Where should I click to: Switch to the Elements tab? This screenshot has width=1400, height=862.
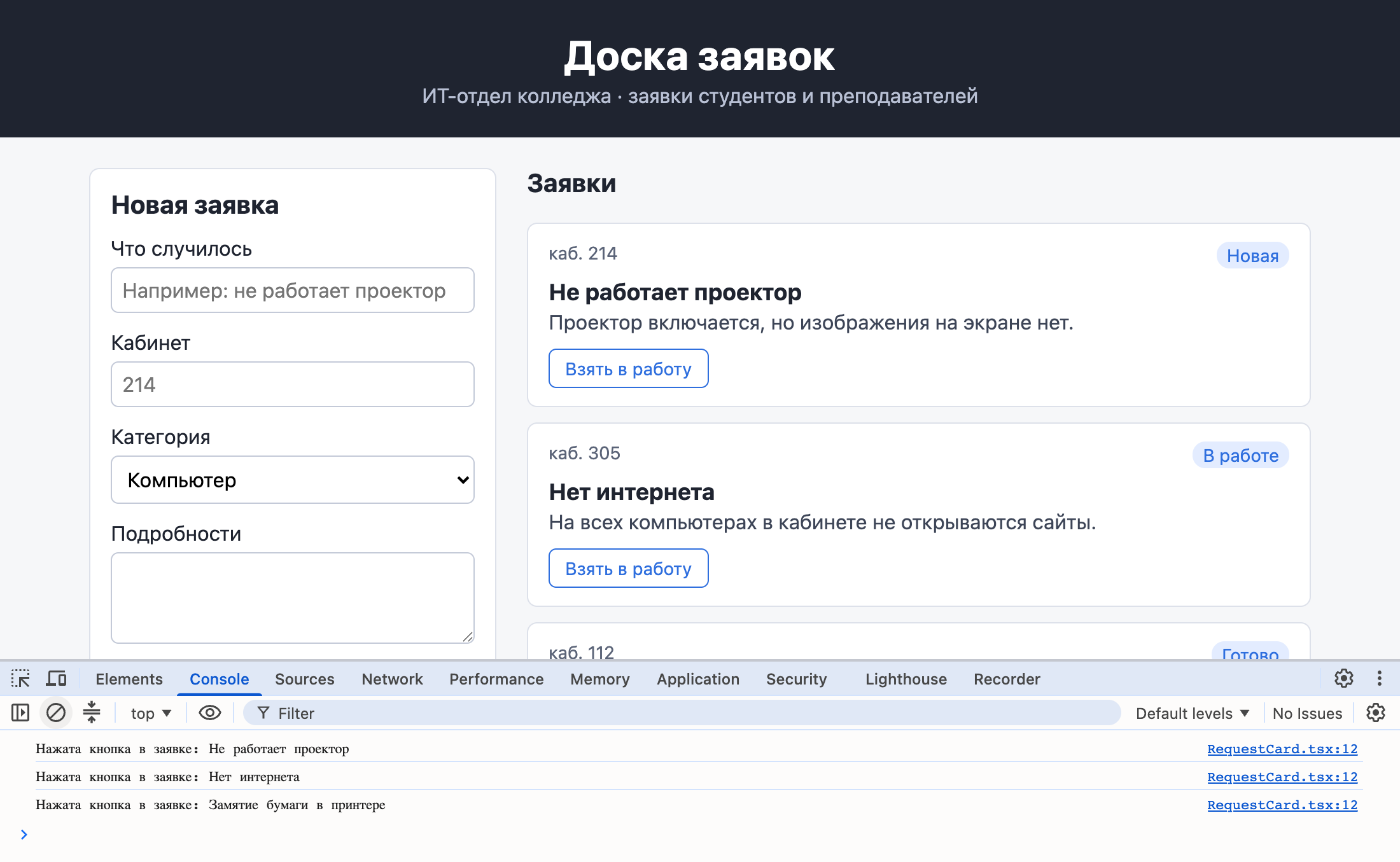[x=129, y=679]
